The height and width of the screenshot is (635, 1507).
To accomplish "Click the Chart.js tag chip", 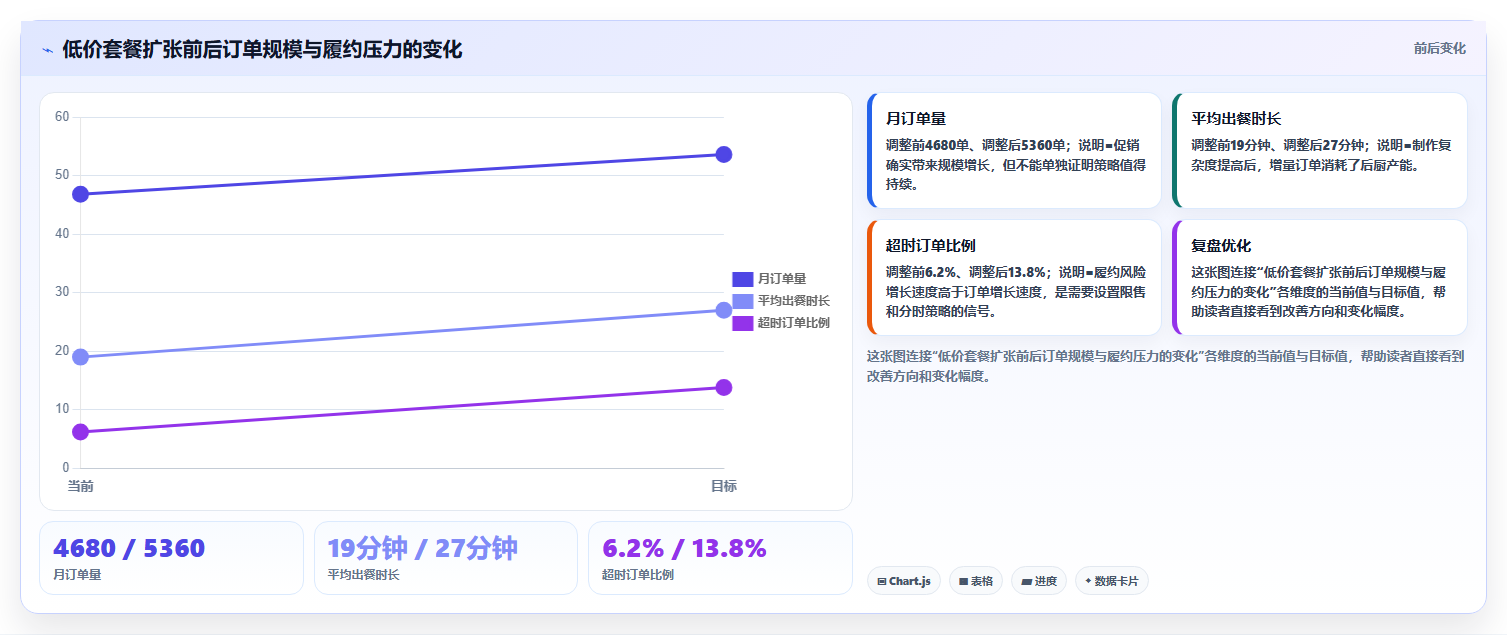I will click(x=904, y=581).
